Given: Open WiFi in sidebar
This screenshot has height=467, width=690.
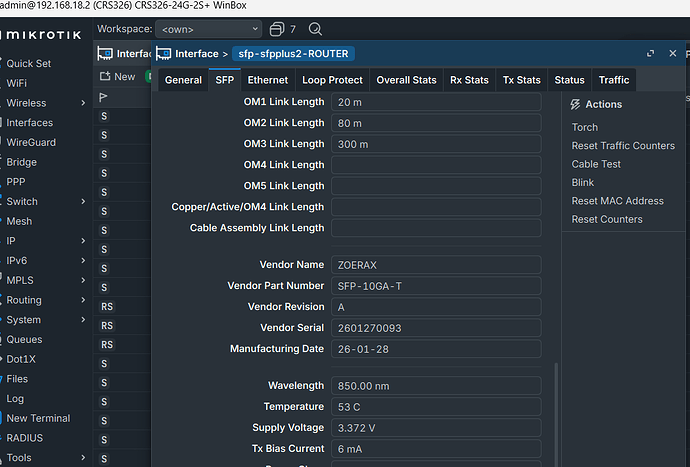Looking at the screenshot, I should (16, 83).
